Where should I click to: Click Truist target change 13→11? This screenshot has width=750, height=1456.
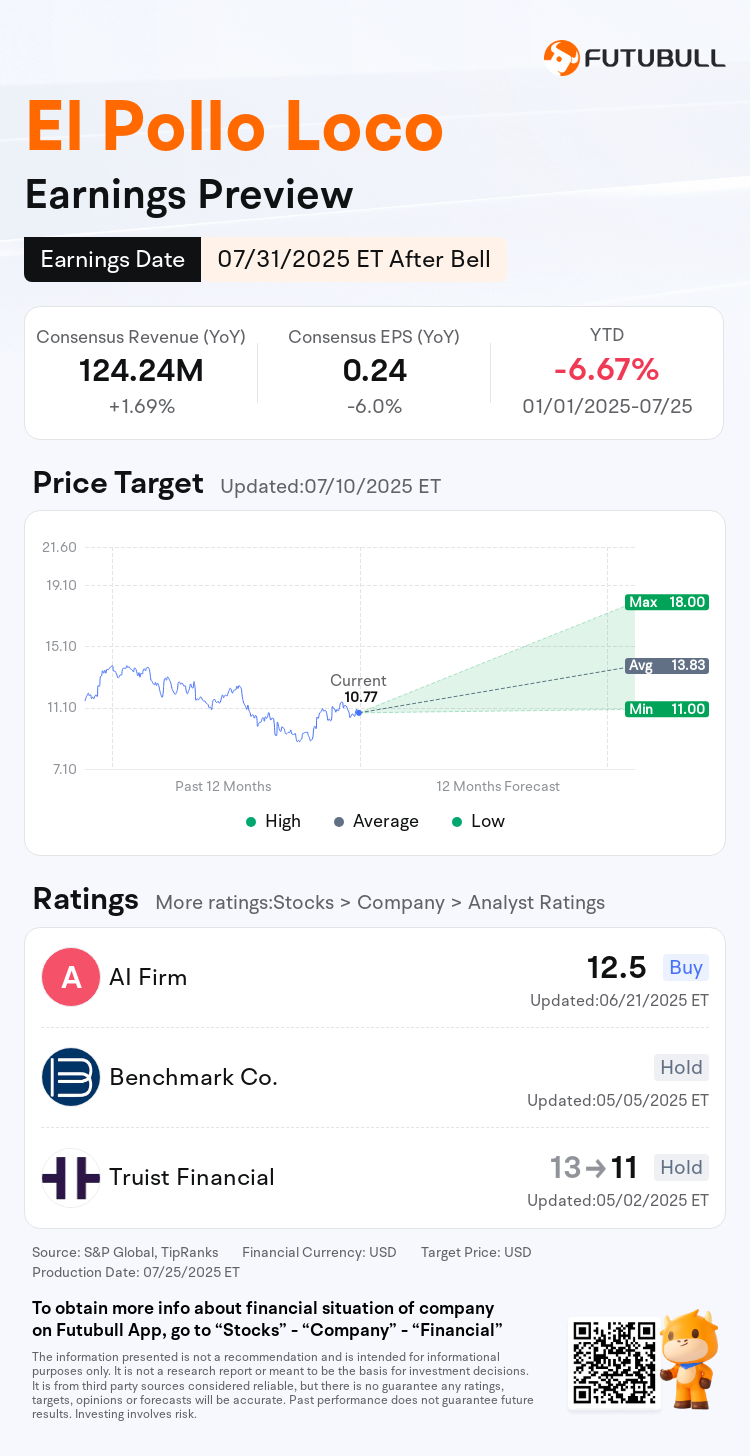point(594,1168)
